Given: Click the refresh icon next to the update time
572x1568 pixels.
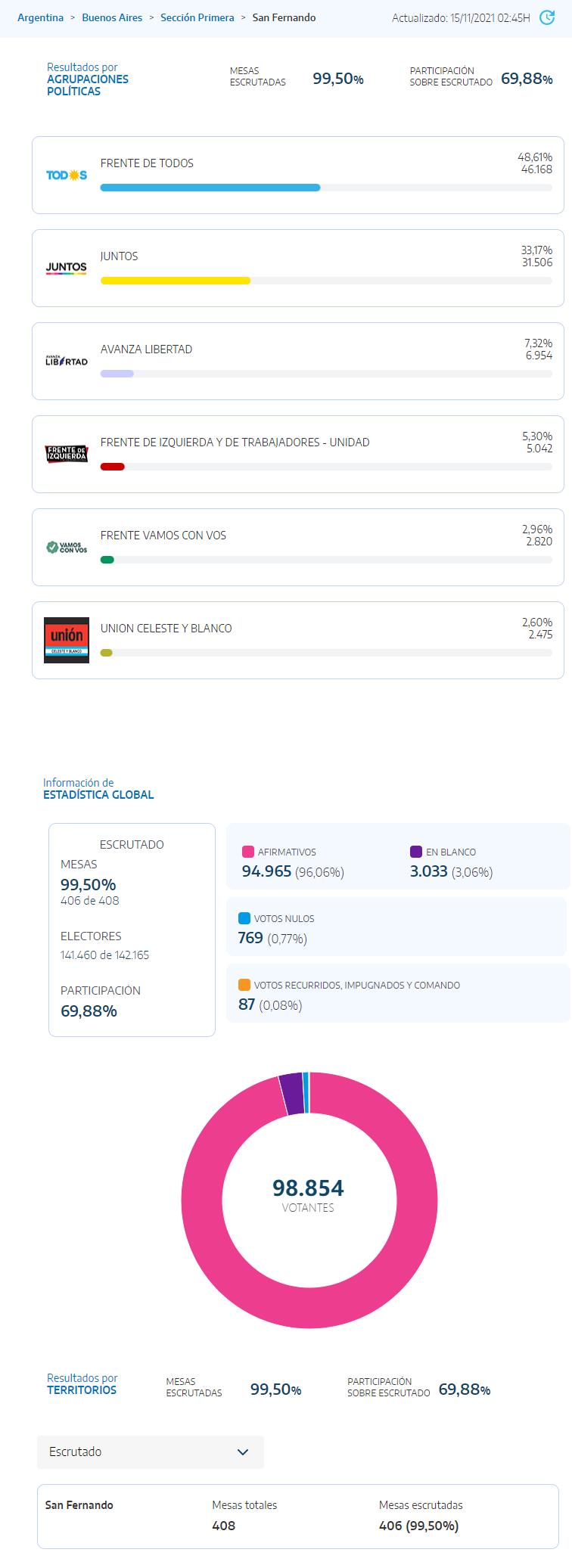Looking at the screenshot, I should click(546, 17).
